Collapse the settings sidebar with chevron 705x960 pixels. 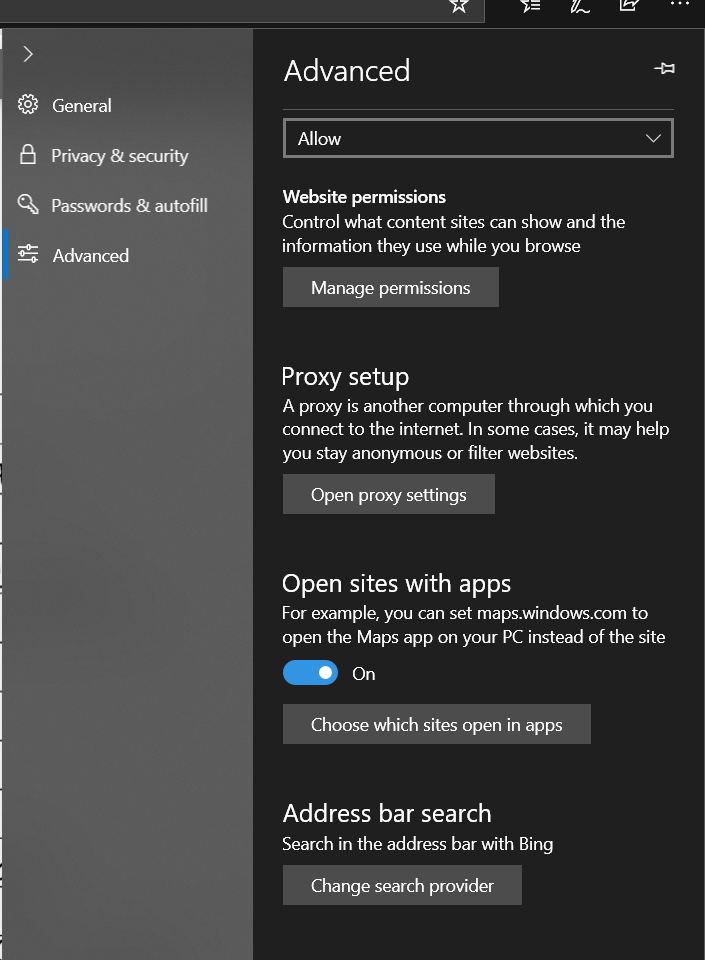point(28,54)
